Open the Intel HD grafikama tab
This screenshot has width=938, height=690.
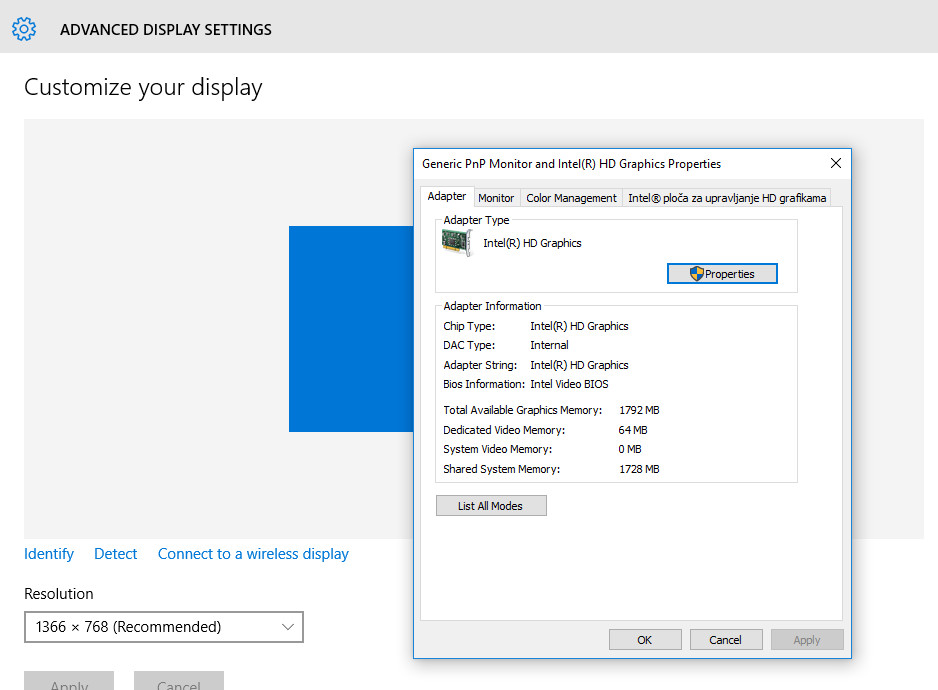[727, 198]
